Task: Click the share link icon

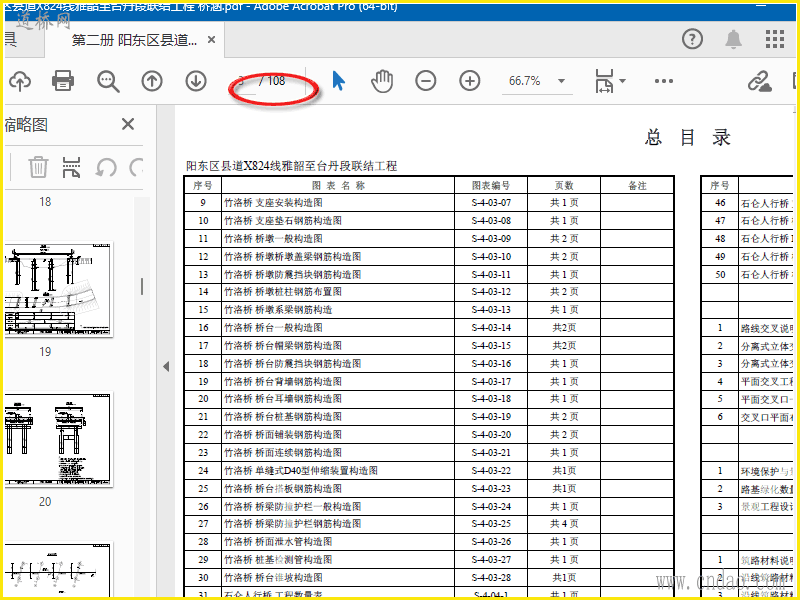Action: [x=760, y=81]
